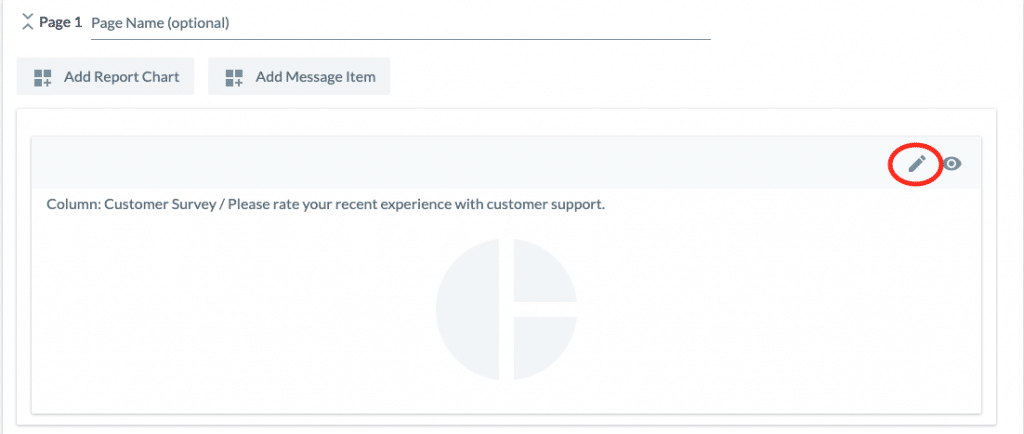
Task: Select the Page 1 label
Action: 61,23
